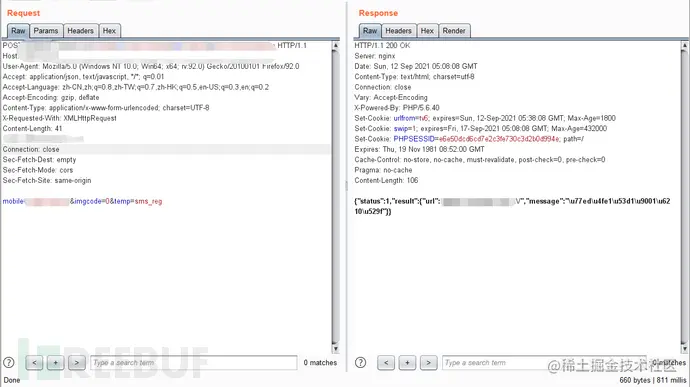Open the Request Headers tab
This screenshot has height=387, width=690.
coord(81,31)
